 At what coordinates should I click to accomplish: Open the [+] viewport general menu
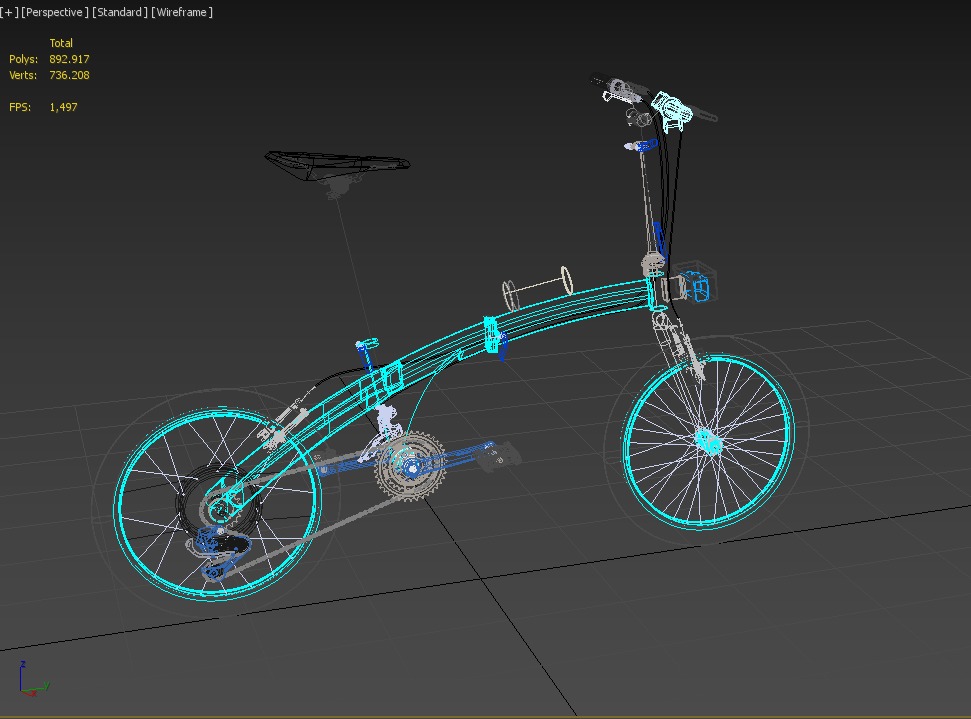(x=9, y=12)
